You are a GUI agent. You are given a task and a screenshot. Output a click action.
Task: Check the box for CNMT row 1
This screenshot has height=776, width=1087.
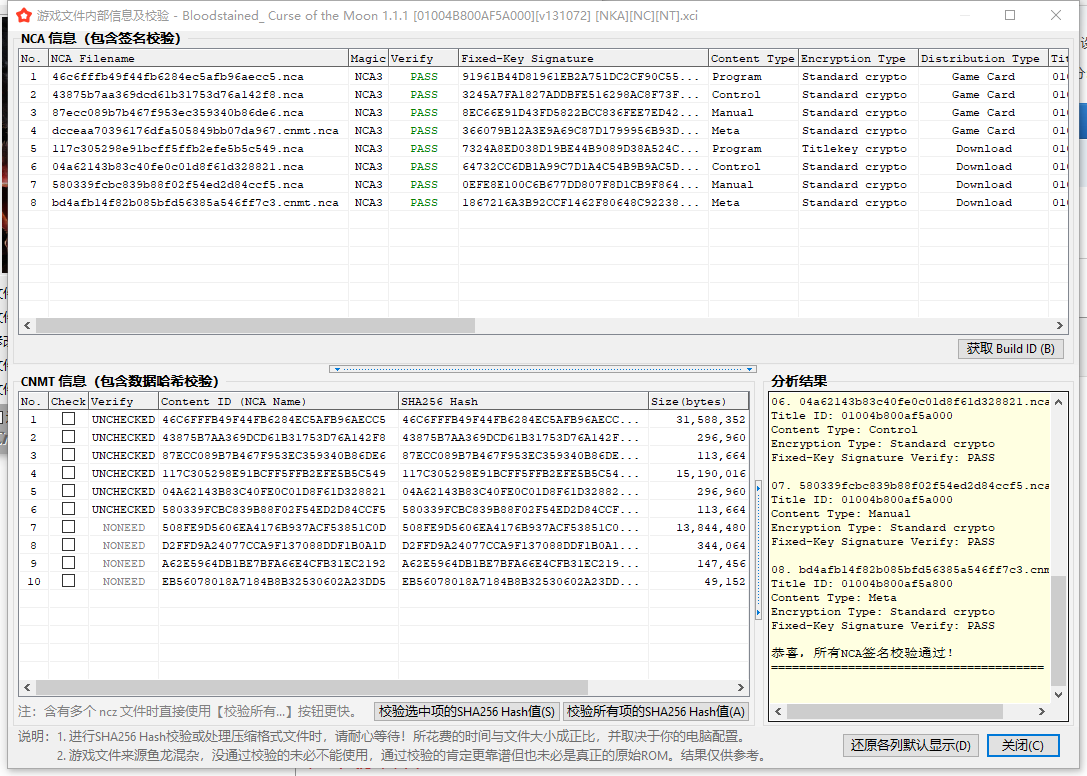click(68, 420)
